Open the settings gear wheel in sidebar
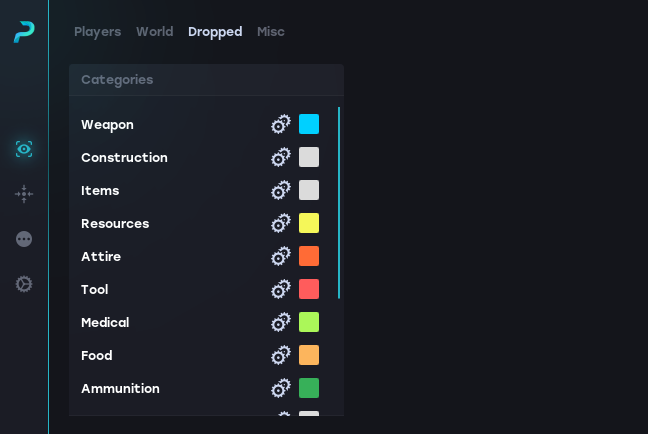This screenshot has width=648, height=434. (x=24, y=284)
